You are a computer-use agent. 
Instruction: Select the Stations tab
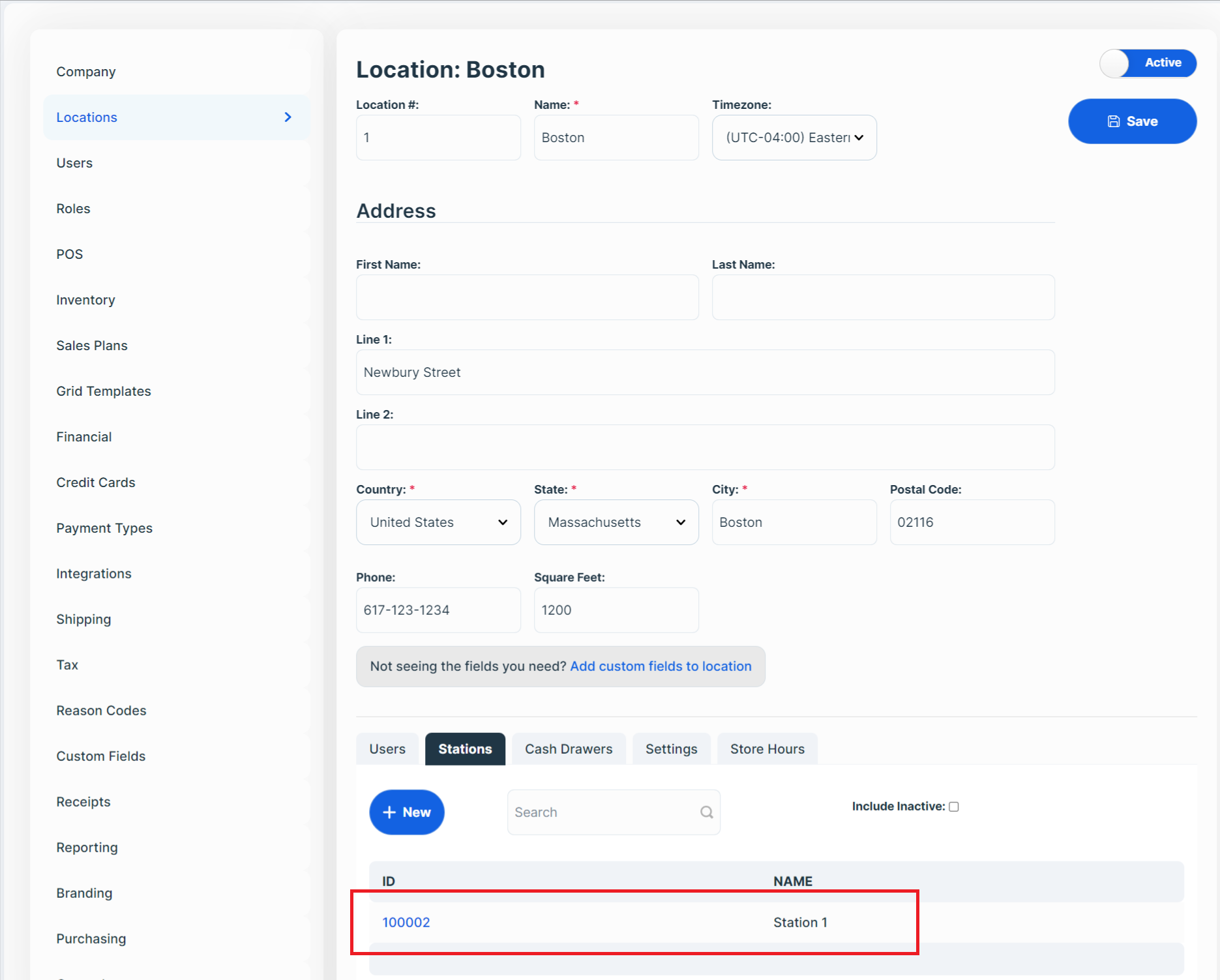(465, 749)
